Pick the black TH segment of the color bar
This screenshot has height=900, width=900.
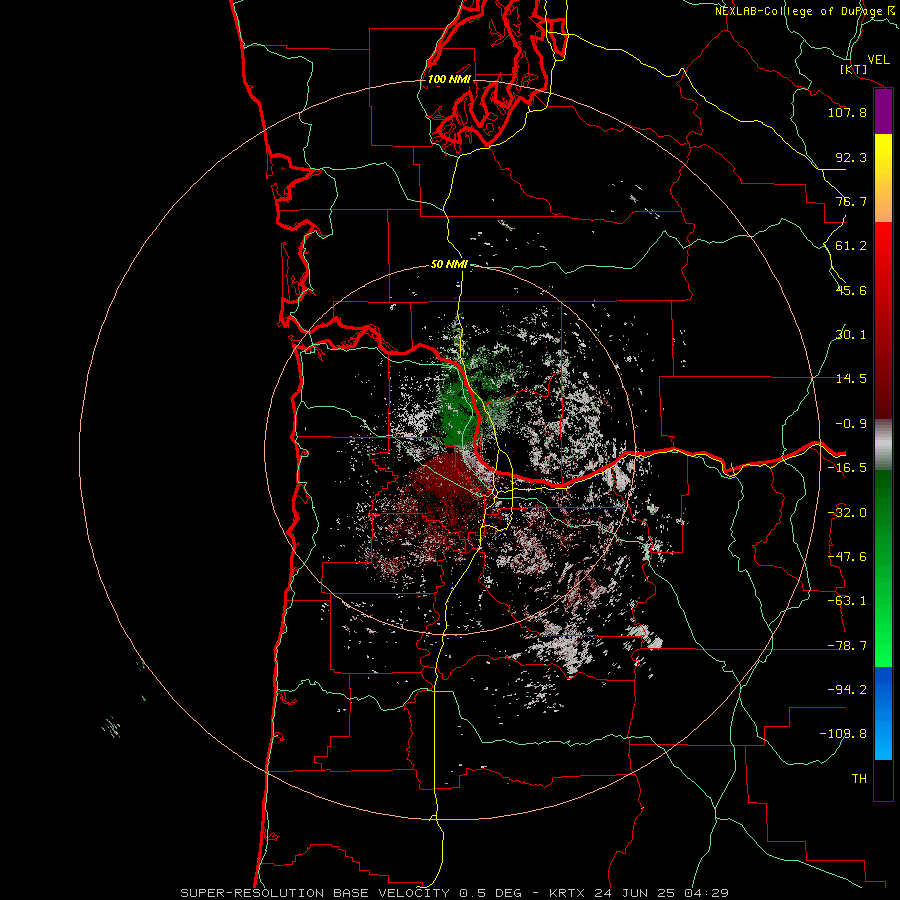click(x=883, y=779)
